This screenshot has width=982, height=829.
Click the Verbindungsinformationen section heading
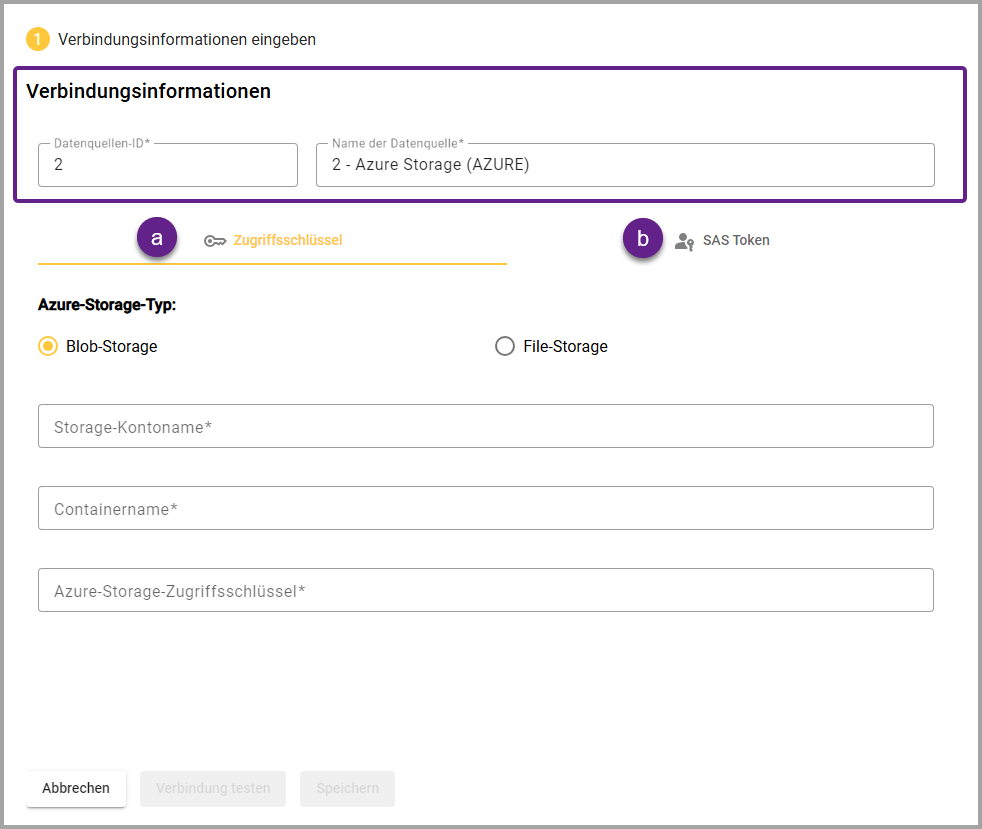[x=148, y=91]
